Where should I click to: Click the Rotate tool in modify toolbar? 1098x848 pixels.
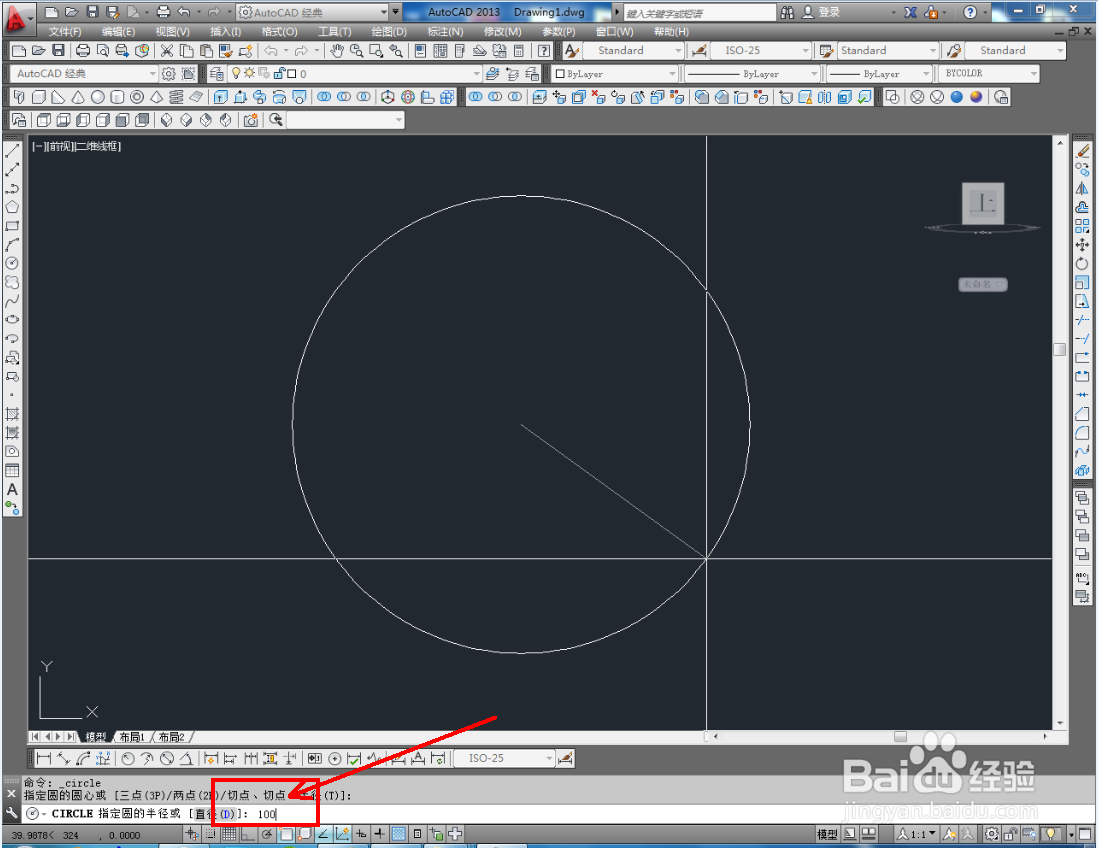pyautogui.click(x=1083, y=264)
